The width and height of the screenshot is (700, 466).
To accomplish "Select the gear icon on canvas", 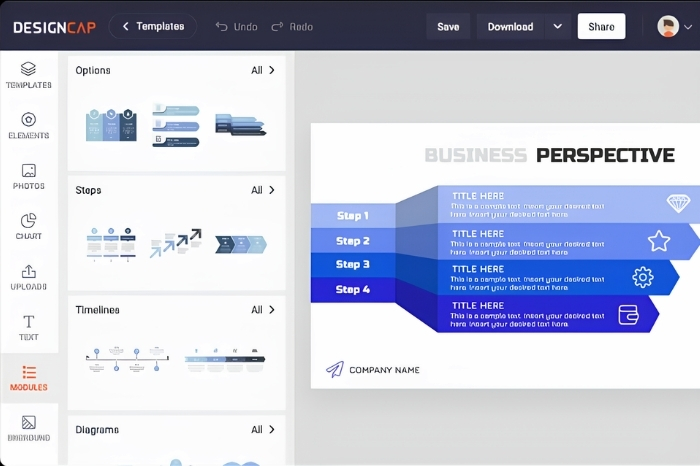I will (643, 277).
